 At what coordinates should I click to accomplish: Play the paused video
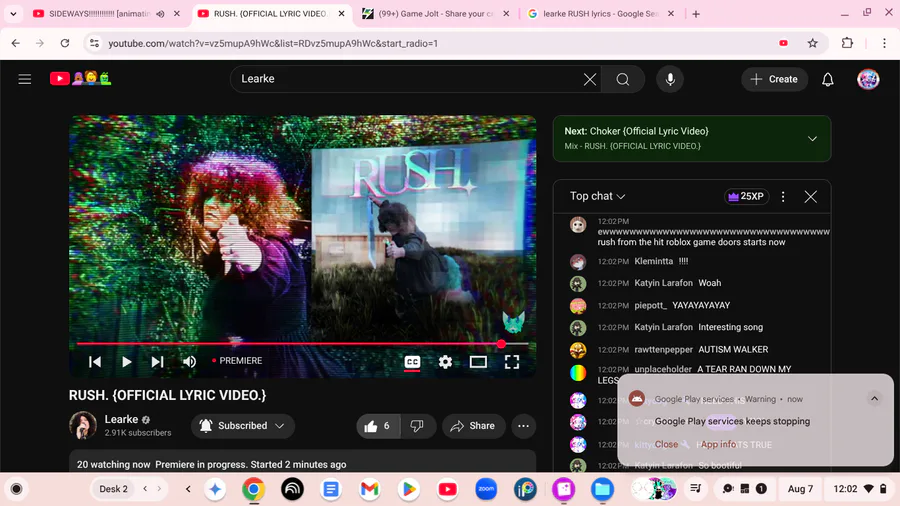[127, 361]
